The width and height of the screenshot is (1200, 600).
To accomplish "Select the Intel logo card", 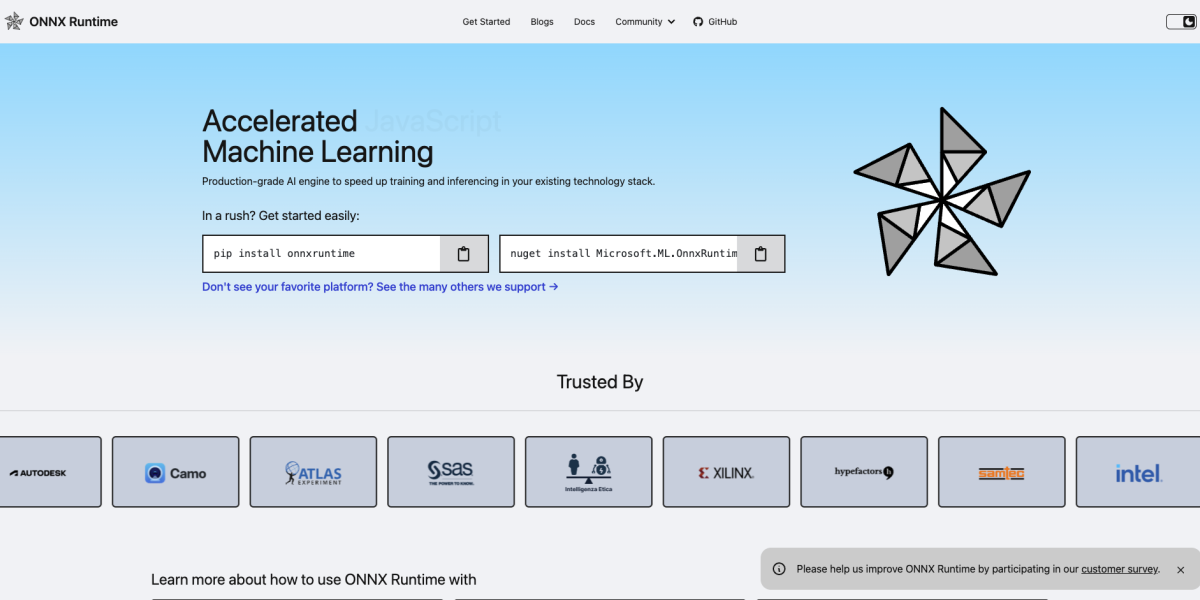I will (1138, 472).
